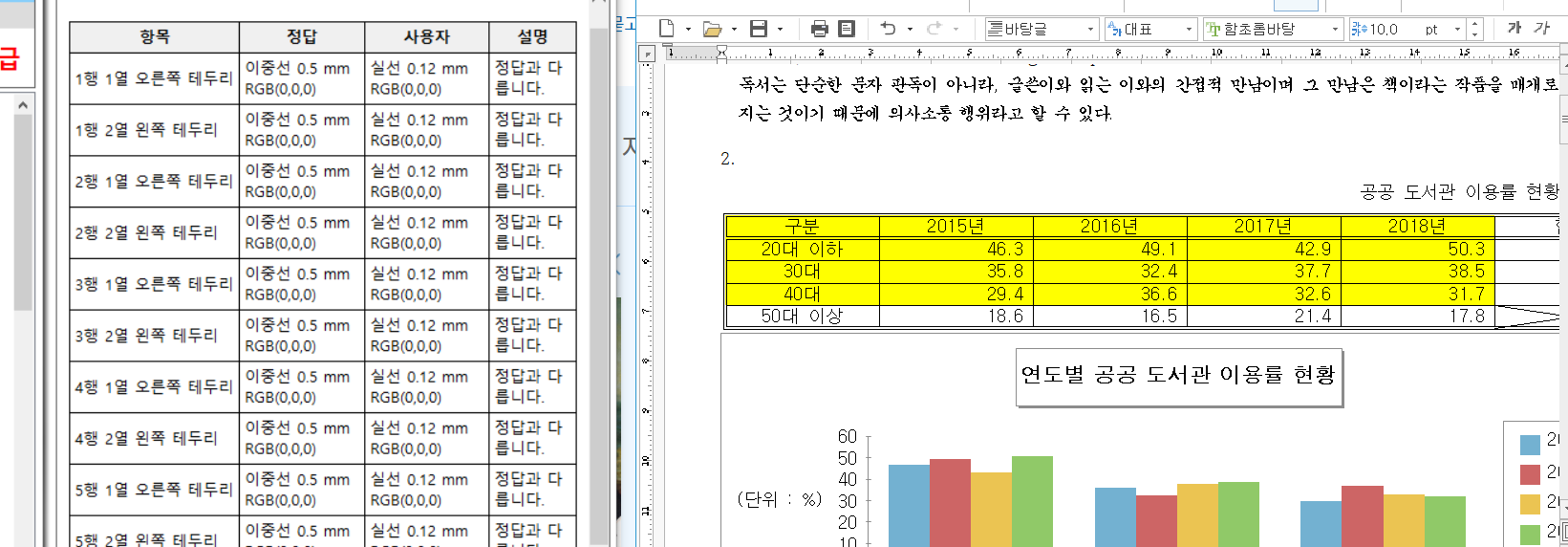Click the scroll up arrow in the left panel

point(23,104)
